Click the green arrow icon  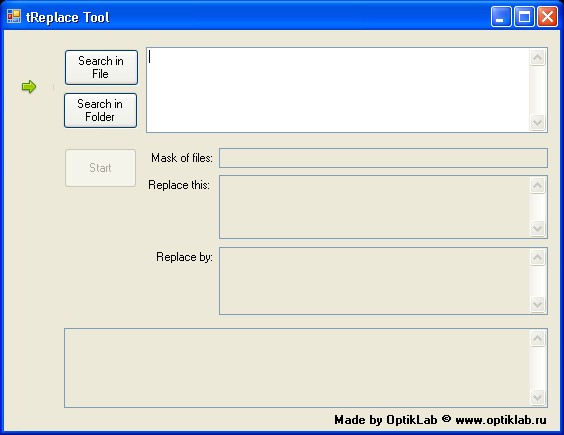[x=29, y=87]
